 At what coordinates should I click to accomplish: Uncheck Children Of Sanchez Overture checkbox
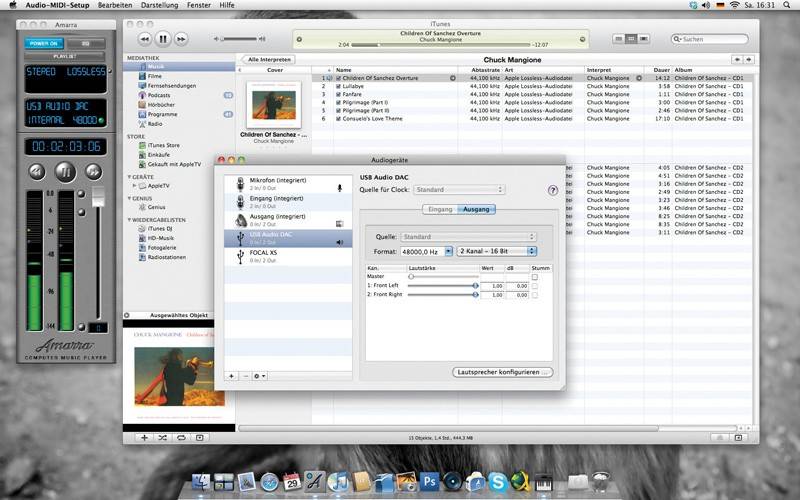pyautogui.click(x=338, y=78)
